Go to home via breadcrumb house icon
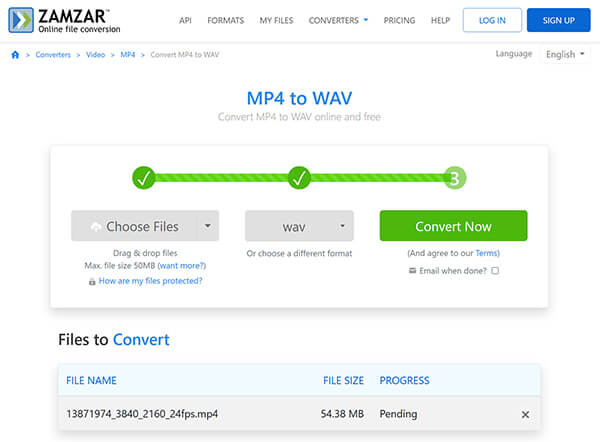Screen dimensions: 600x442 click(x=15, y=55)
